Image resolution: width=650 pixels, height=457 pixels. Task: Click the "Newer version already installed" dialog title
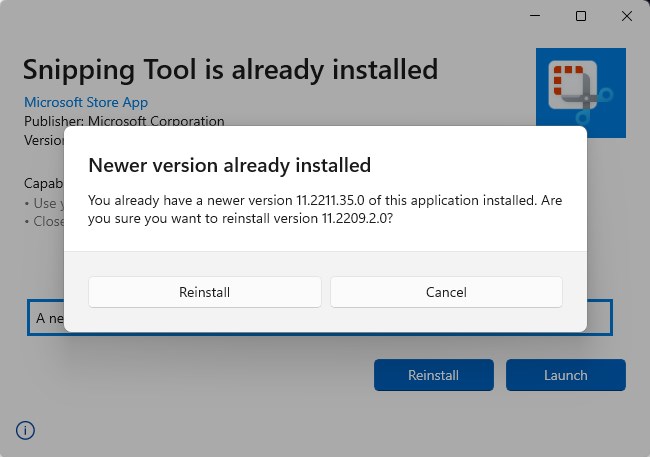tap(229, 165)
